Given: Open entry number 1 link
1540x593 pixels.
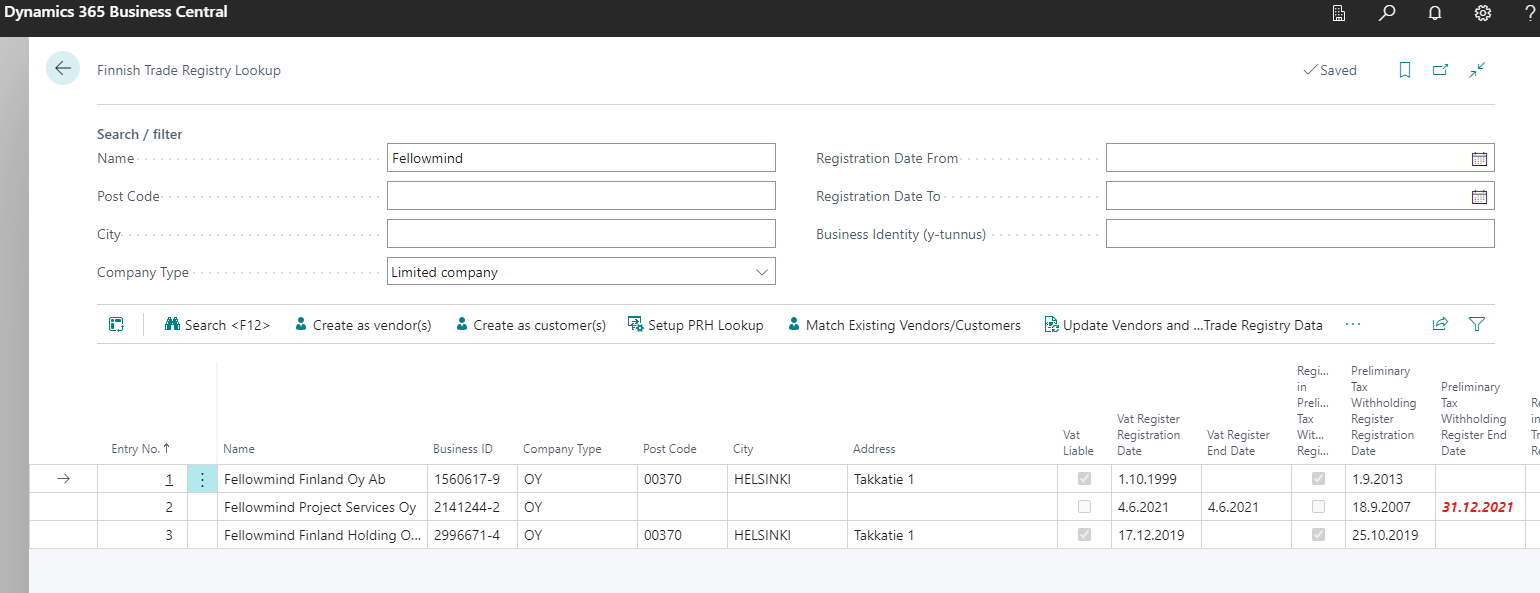Looking at the screenshot, I should 169,479.
